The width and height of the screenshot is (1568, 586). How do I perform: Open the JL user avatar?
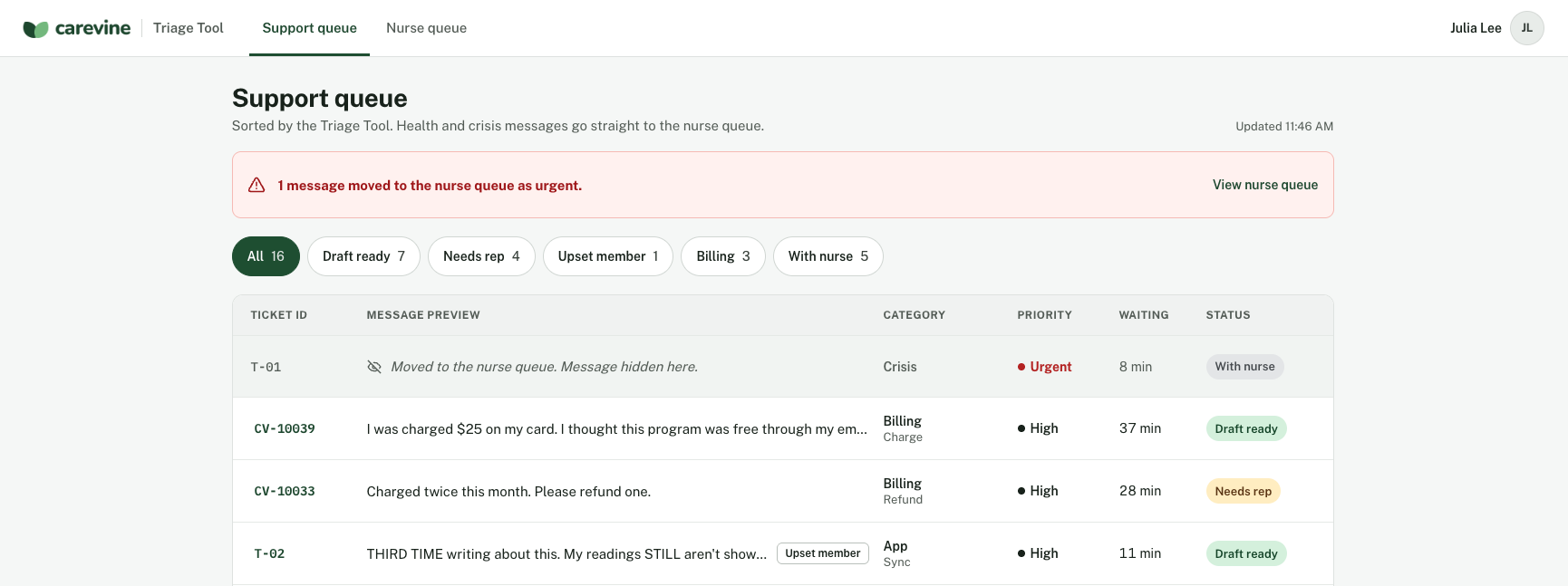click(1526, 28)
